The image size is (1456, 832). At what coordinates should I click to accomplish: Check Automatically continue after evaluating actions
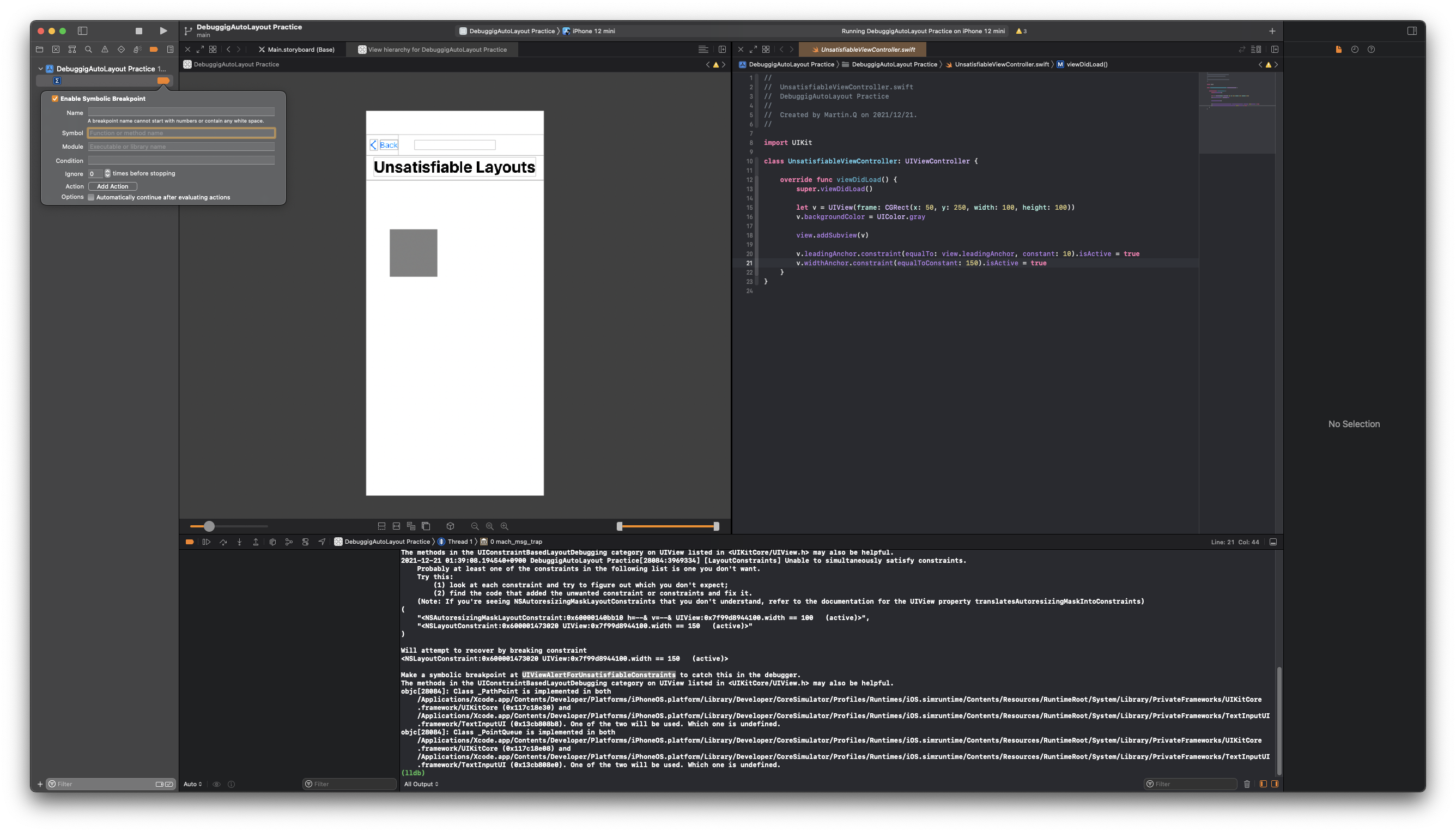pyautogui.click(x=91, y=197)
